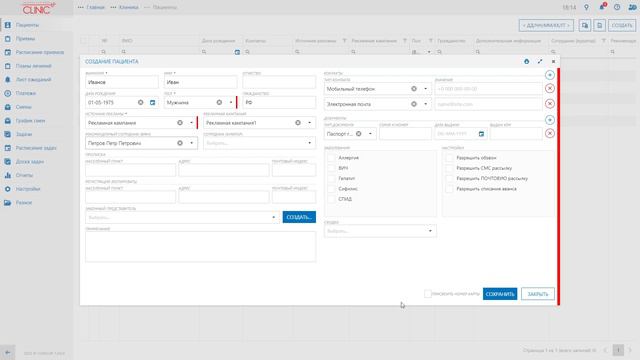Click the surname field containing Иванов
The width and height of the screenshot is (640, 360).
coord(122,82)
